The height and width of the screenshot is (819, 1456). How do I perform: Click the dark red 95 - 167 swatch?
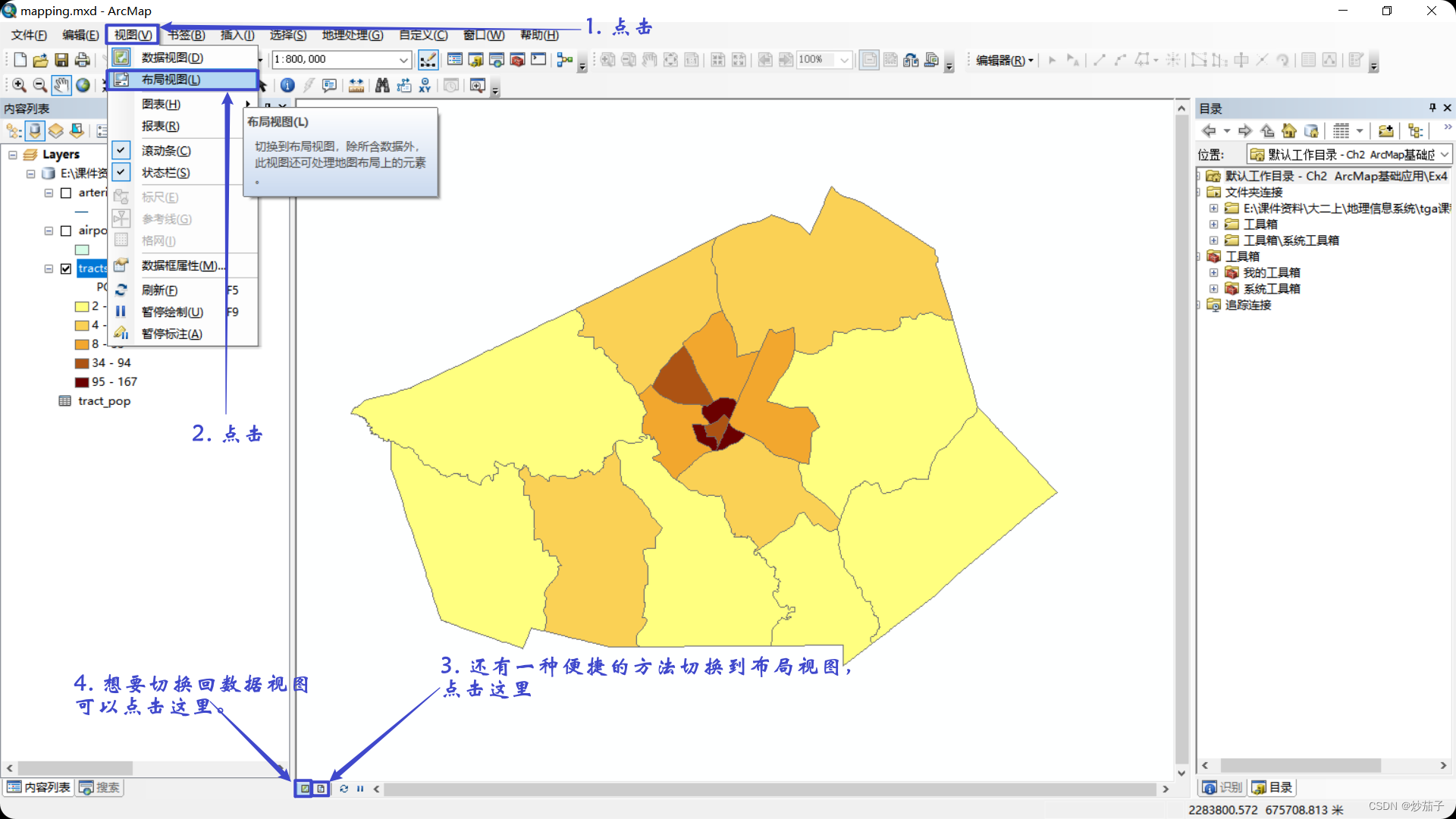click(x=82, y=382)
